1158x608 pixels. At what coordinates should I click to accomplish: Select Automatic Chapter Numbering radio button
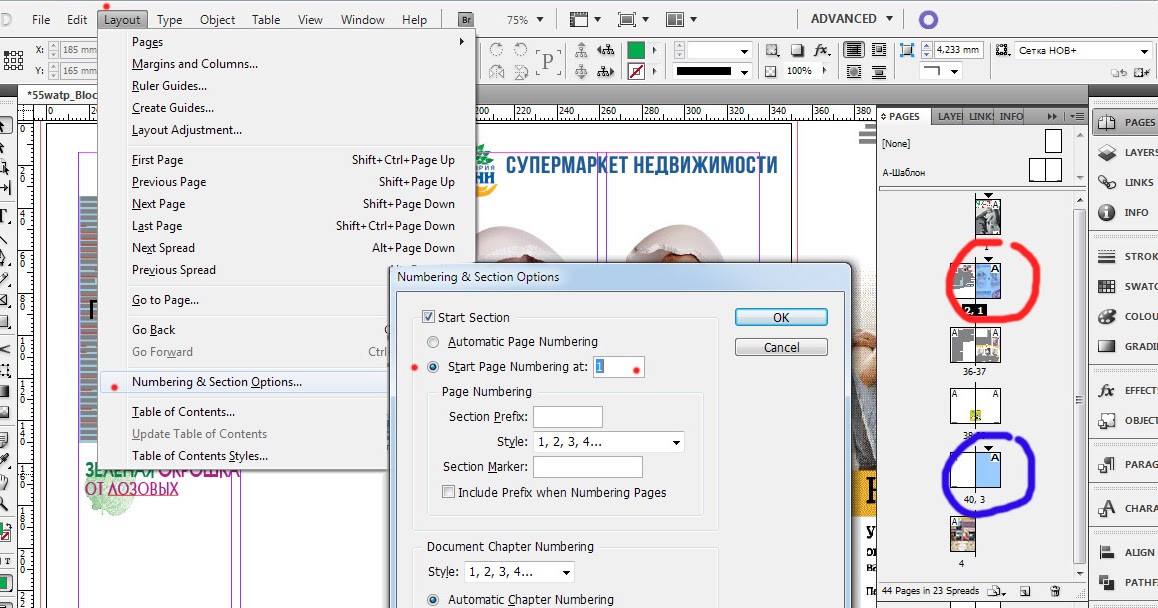tap(433, 600)
